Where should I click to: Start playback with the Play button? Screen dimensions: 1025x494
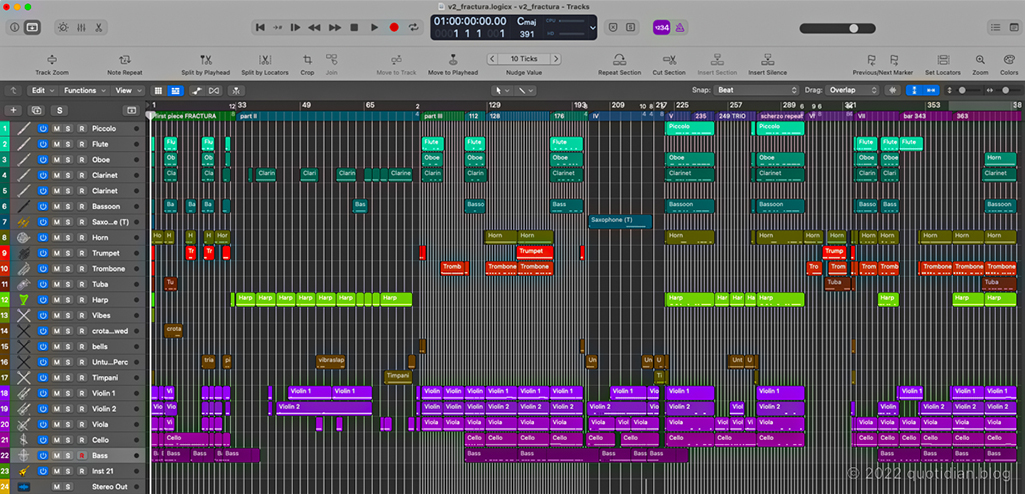pos(375,27)
